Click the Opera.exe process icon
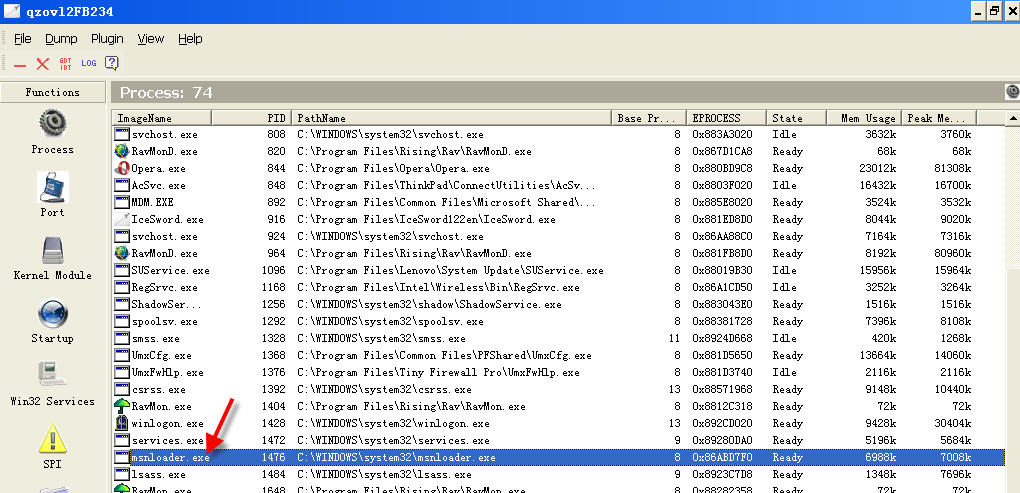Screen dimensions: 1020x493 [121, 168]
